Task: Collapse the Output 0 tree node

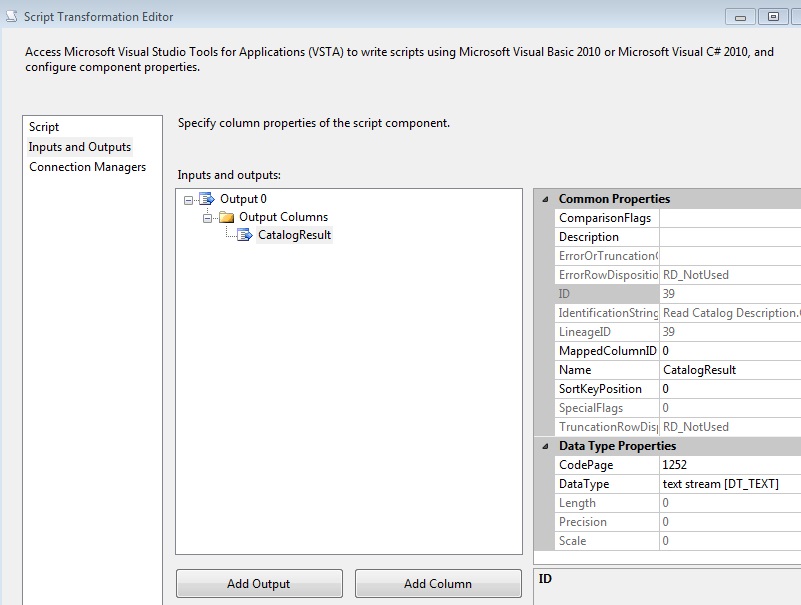Action: point(188,199)
